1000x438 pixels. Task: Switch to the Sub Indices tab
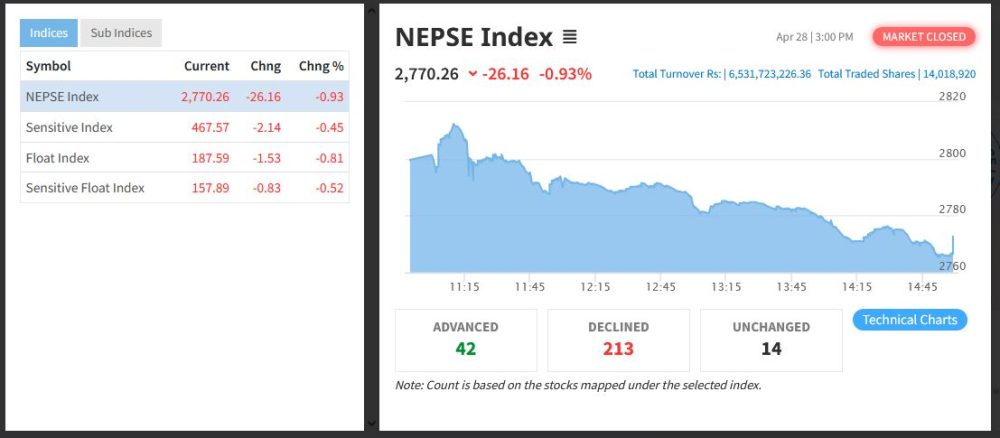(x=121, y=33)
